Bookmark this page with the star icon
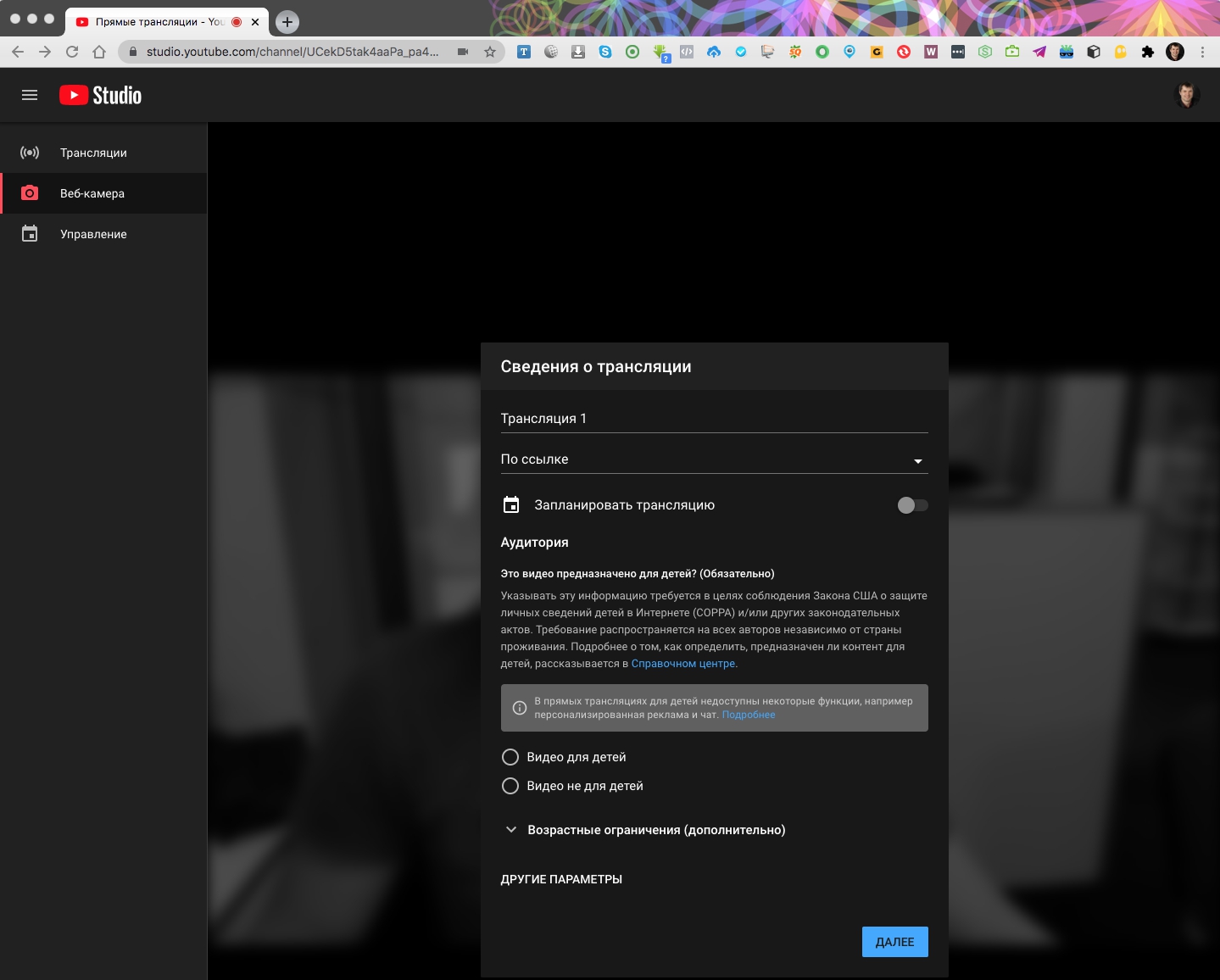Image resolution: width=1220 pixels, height=980 pixels. [490, 52]
